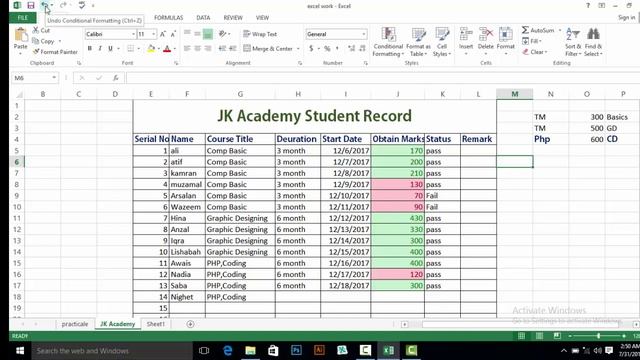Screen dimensions: 640x360
Task: Switch to the REVIEW tab
Action: click(x=233, y=18)
